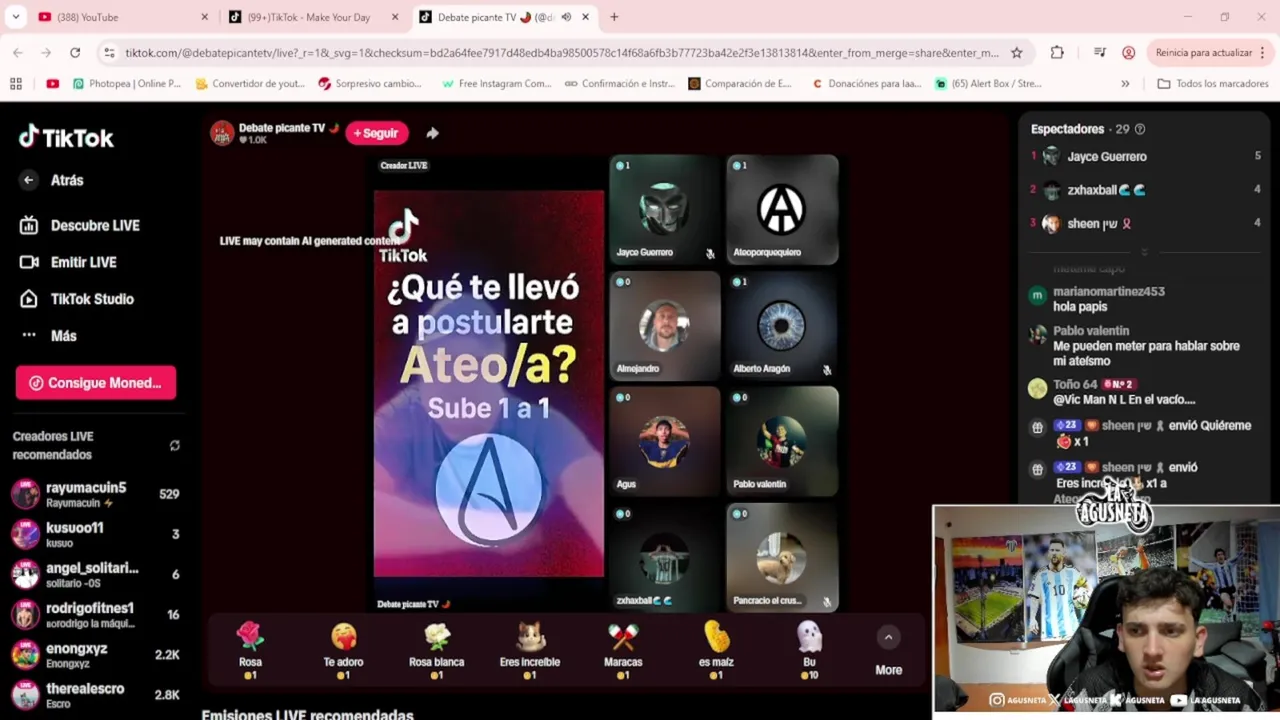Switch to TikTok Make Your Day tab
The width and height of the screenshot is (1280, 720).
[x=312, y=17]
